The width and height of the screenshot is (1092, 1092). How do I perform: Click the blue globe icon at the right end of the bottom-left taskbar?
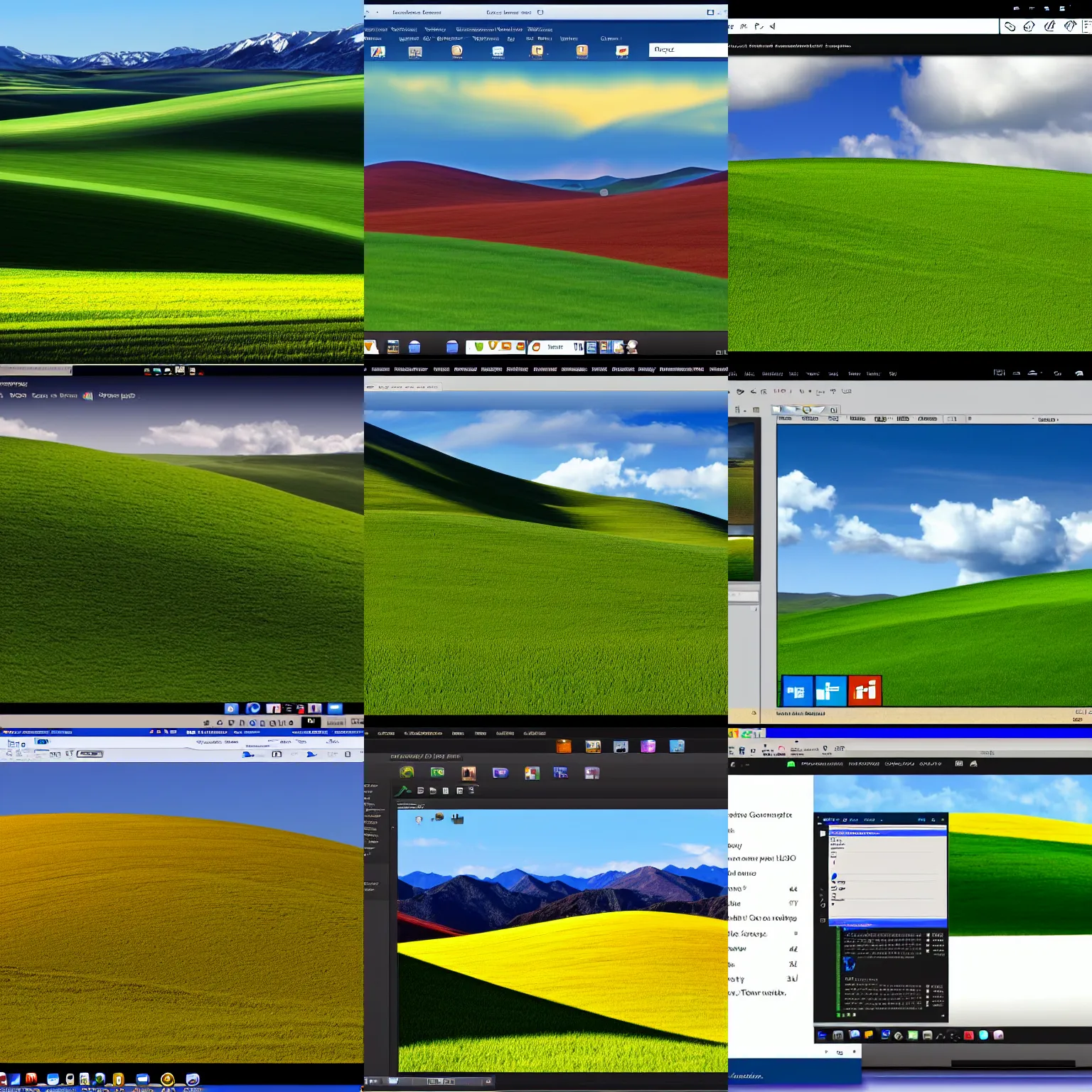(193, 1079)
